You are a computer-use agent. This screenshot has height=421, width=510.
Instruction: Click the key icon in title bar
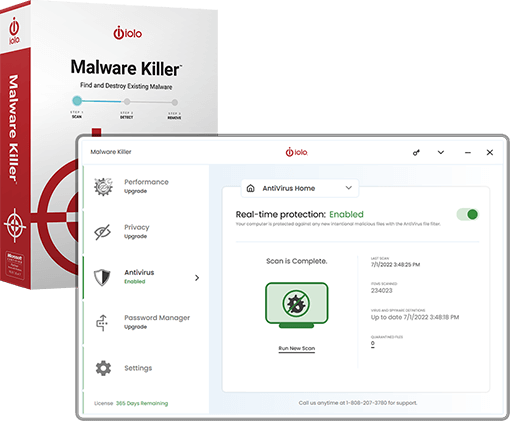[x=416, y=153]
